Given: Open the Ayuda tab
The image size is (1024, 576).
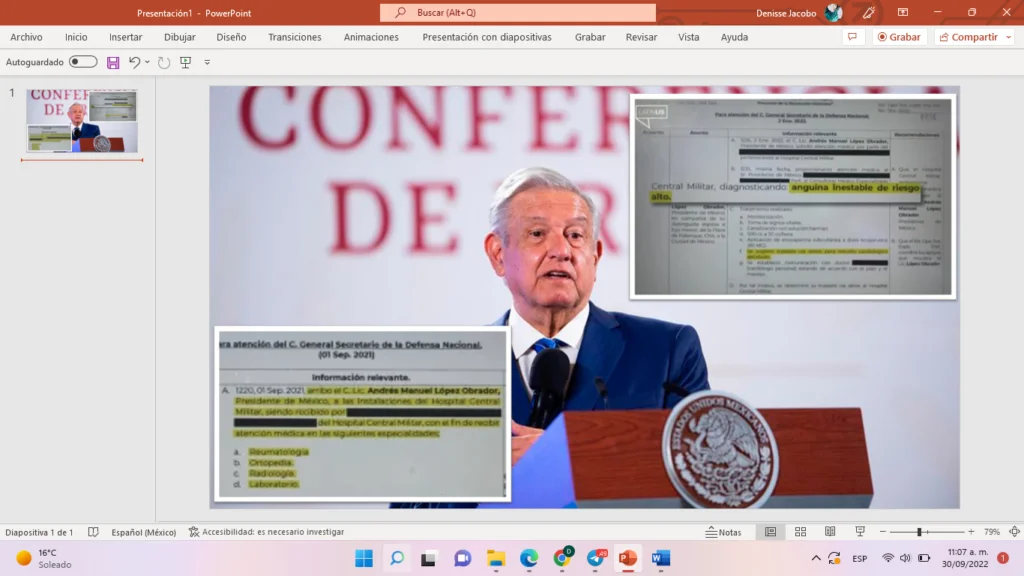Looking at the screenshot, I should tap(734, 37).
